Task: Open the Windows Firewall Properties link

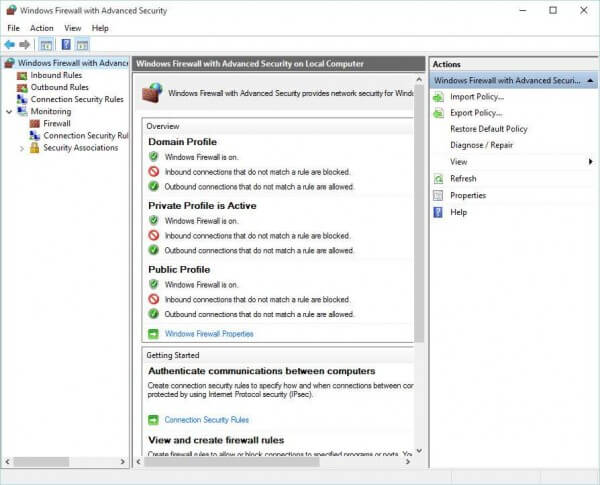Action: click(209, 334)
